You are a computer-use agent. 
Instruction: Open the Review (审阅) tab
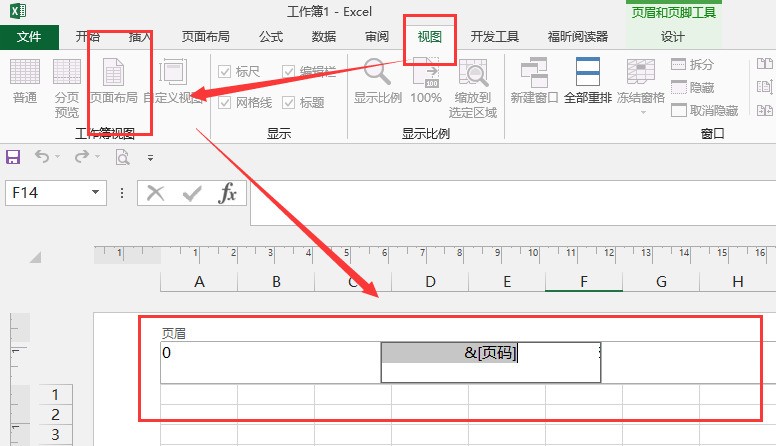pyautogui.click(x=377, y=37)
